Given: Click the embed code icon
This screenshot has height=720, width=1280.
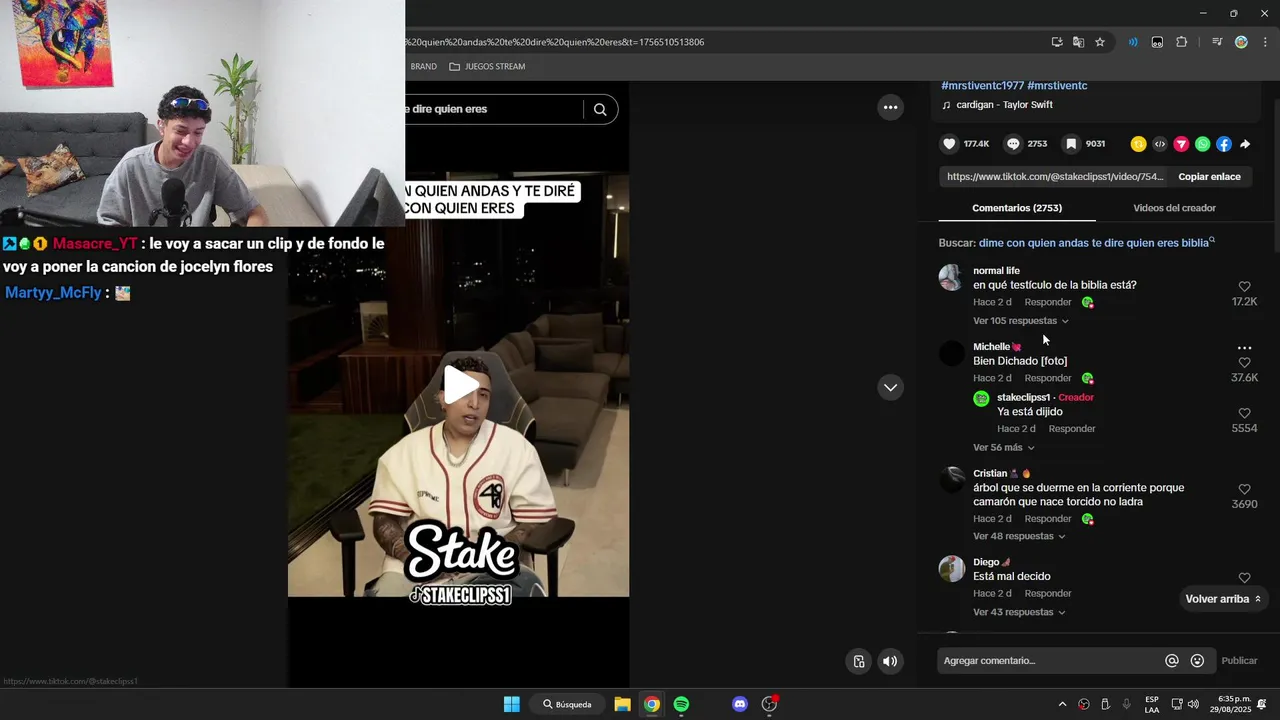Looking at the screenshot, I should [1160, 144].
